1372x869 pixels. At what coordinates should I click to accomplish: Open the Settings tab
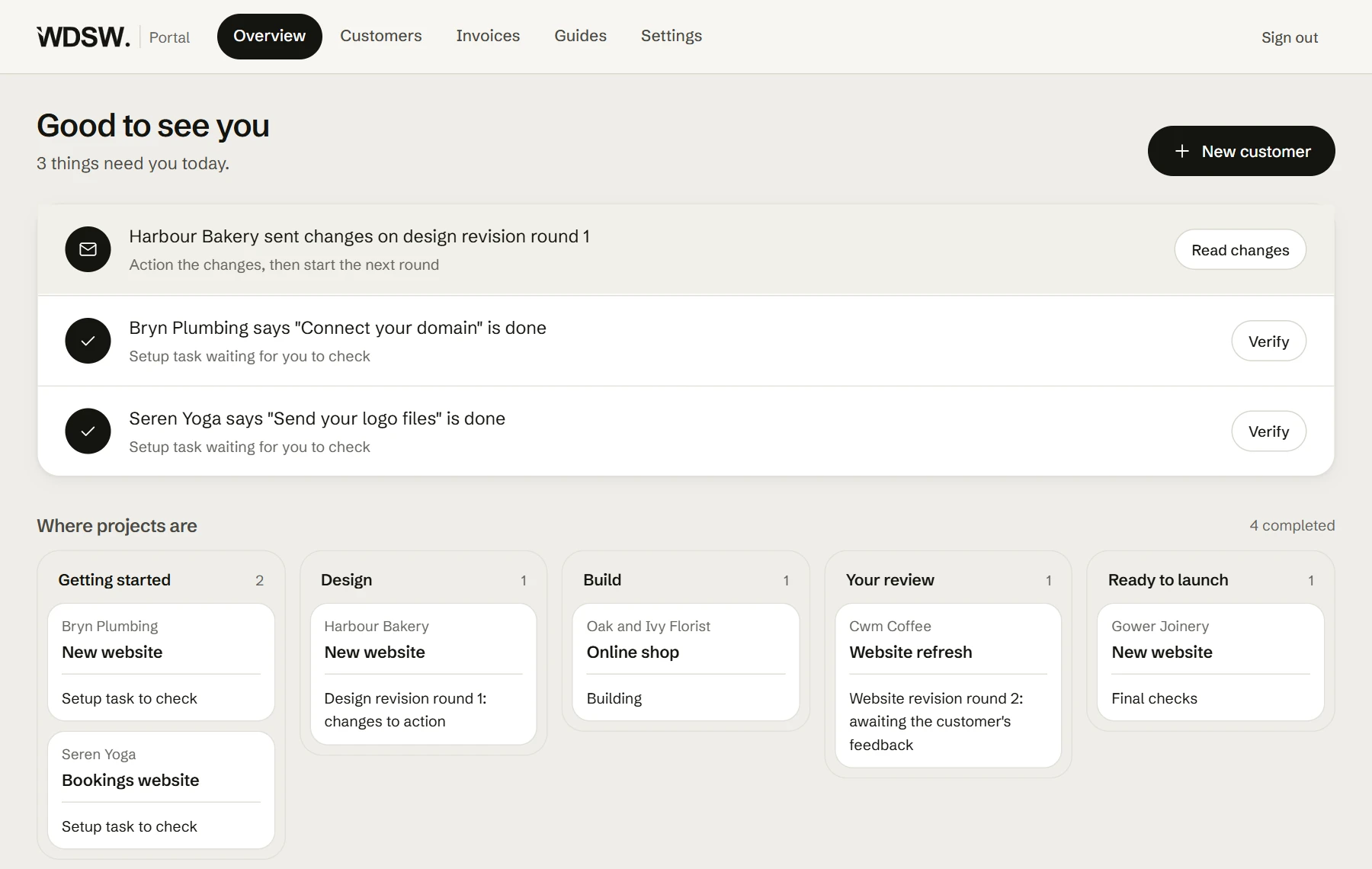point(672,36)
